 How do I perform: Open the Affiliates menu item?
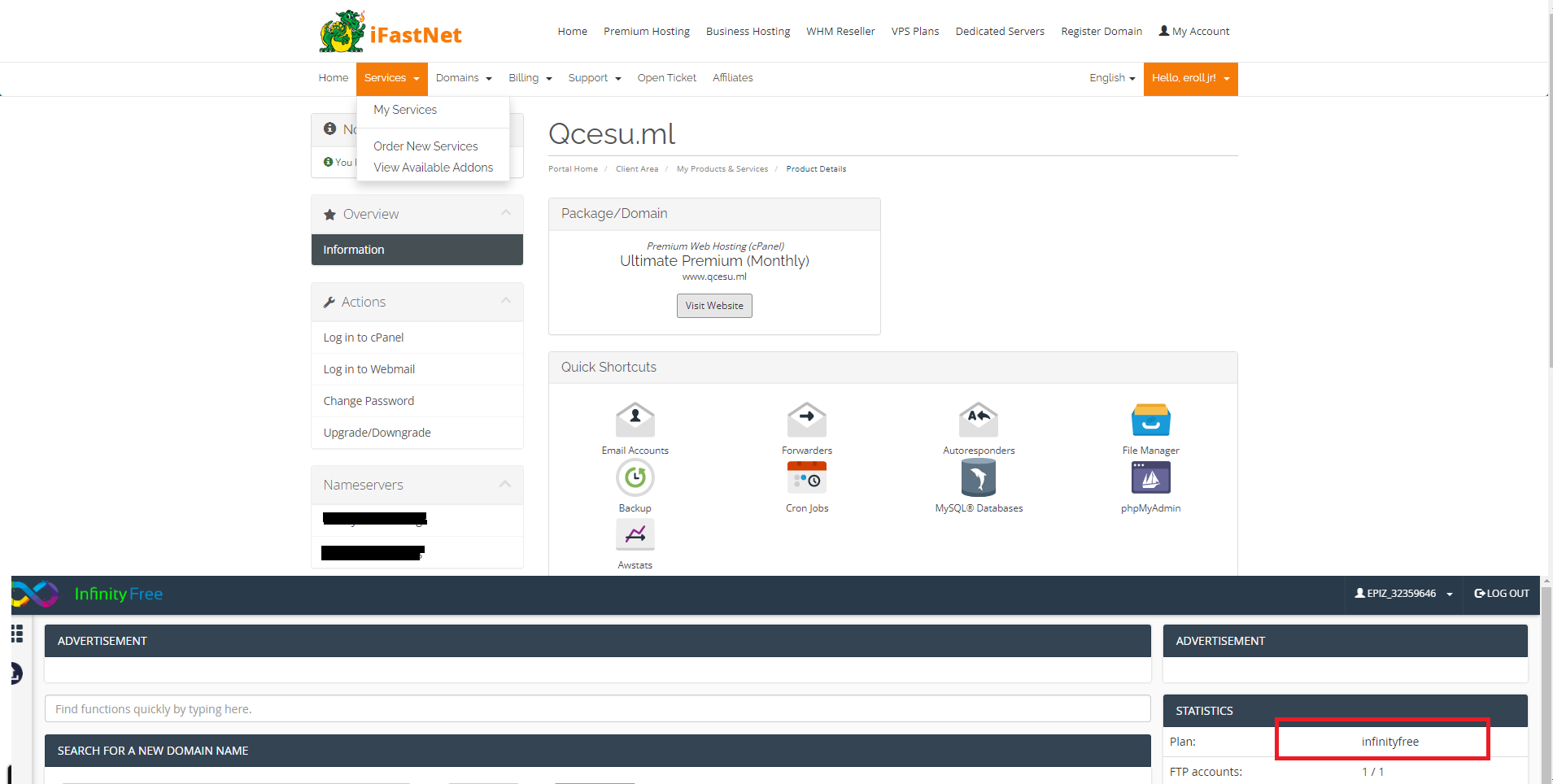[x=733, y=78]
